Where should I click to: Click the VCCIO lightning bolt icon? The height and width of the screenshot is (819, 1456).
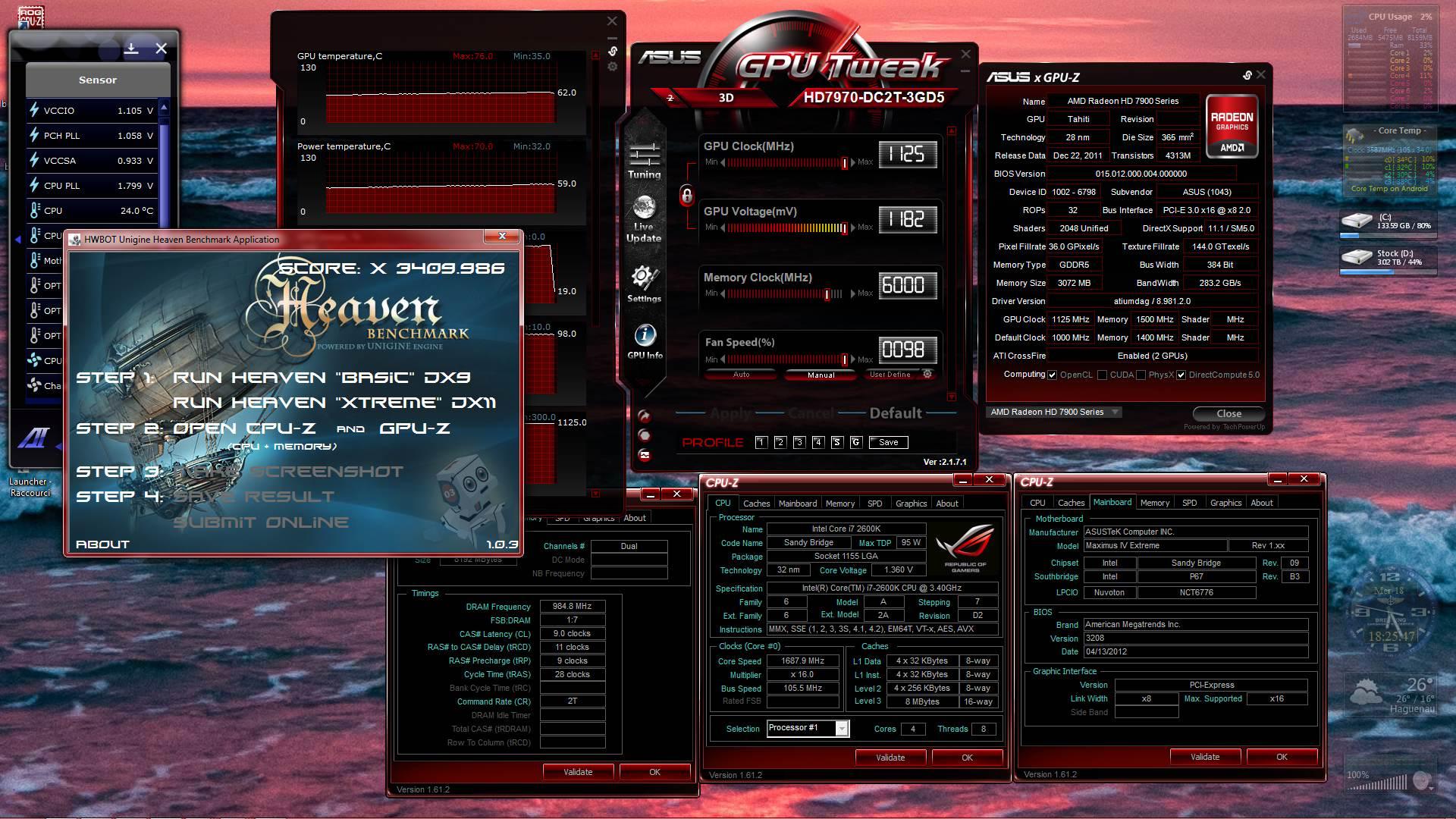[34, 110]
